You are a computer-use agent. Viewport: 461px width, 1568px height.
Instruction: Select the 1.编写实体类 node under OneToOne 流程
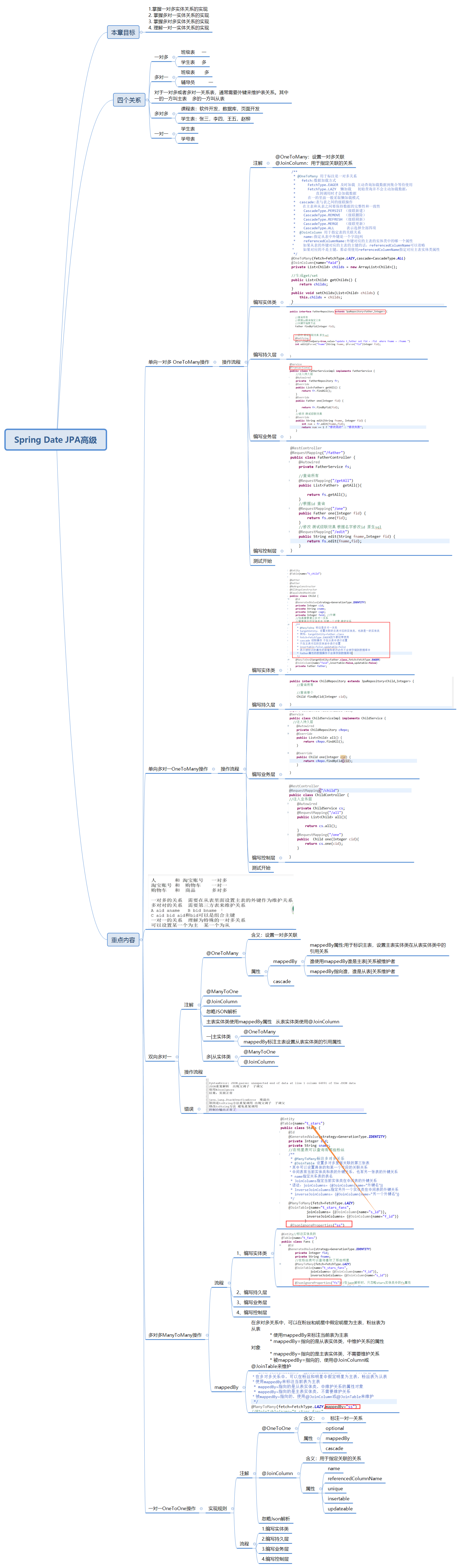[275, 1529]
